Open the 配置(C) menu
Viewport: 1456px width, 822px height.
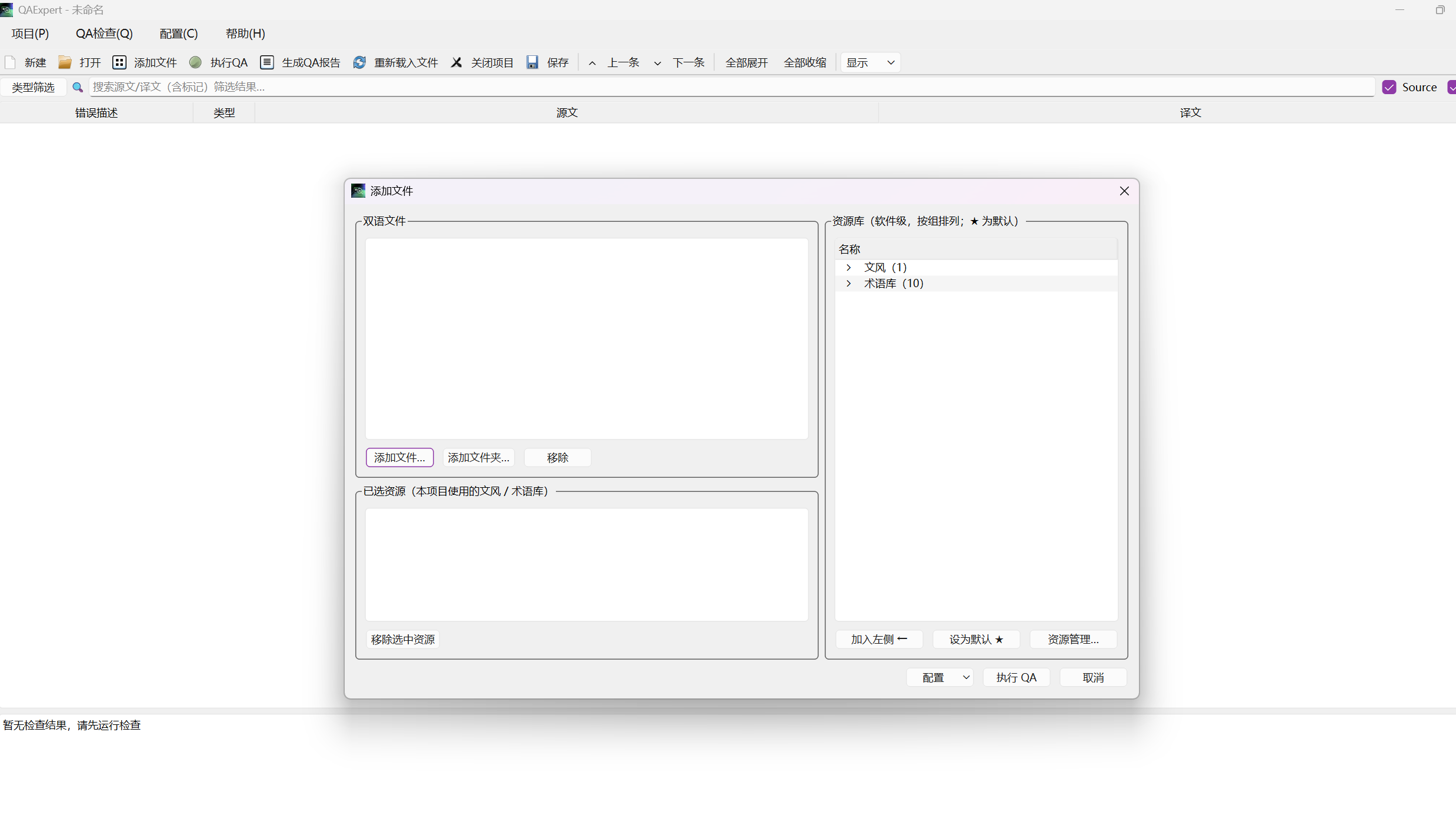pos(179,34)
